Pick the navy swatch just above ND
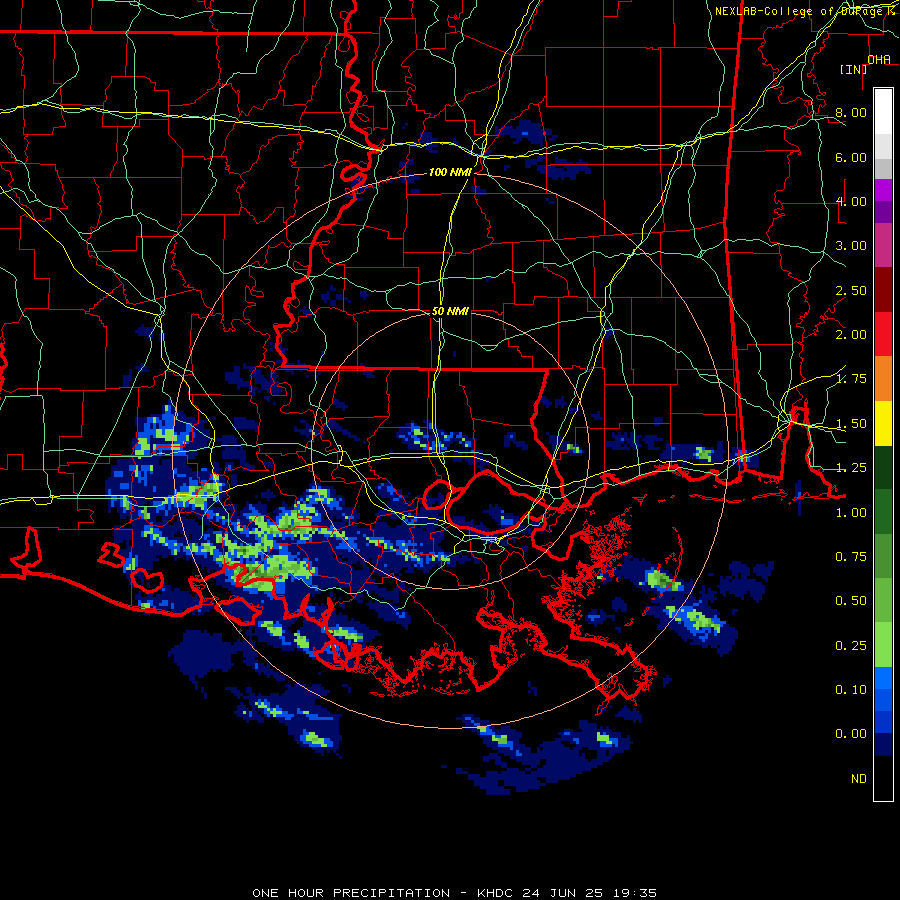This screenshot has height=900, width=900. click(x=883, y=745)
